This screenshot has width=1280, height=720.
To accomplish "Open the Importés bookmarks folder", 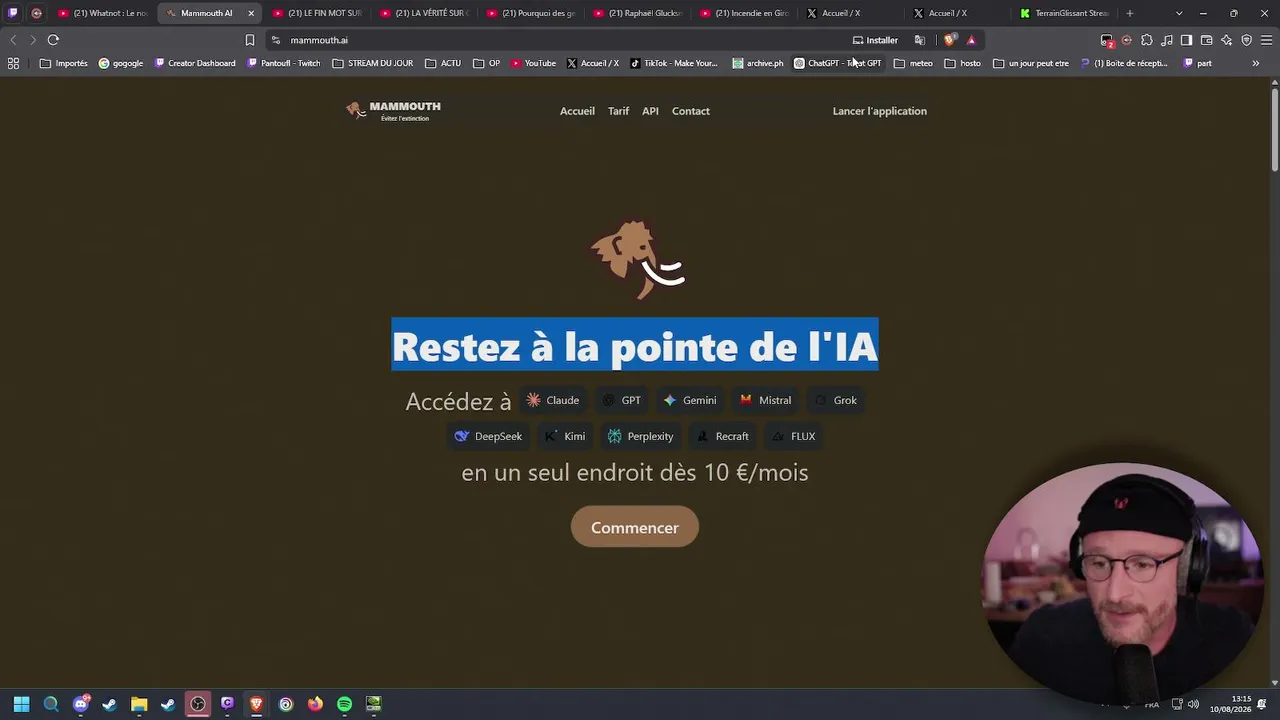I will [63, 63].
